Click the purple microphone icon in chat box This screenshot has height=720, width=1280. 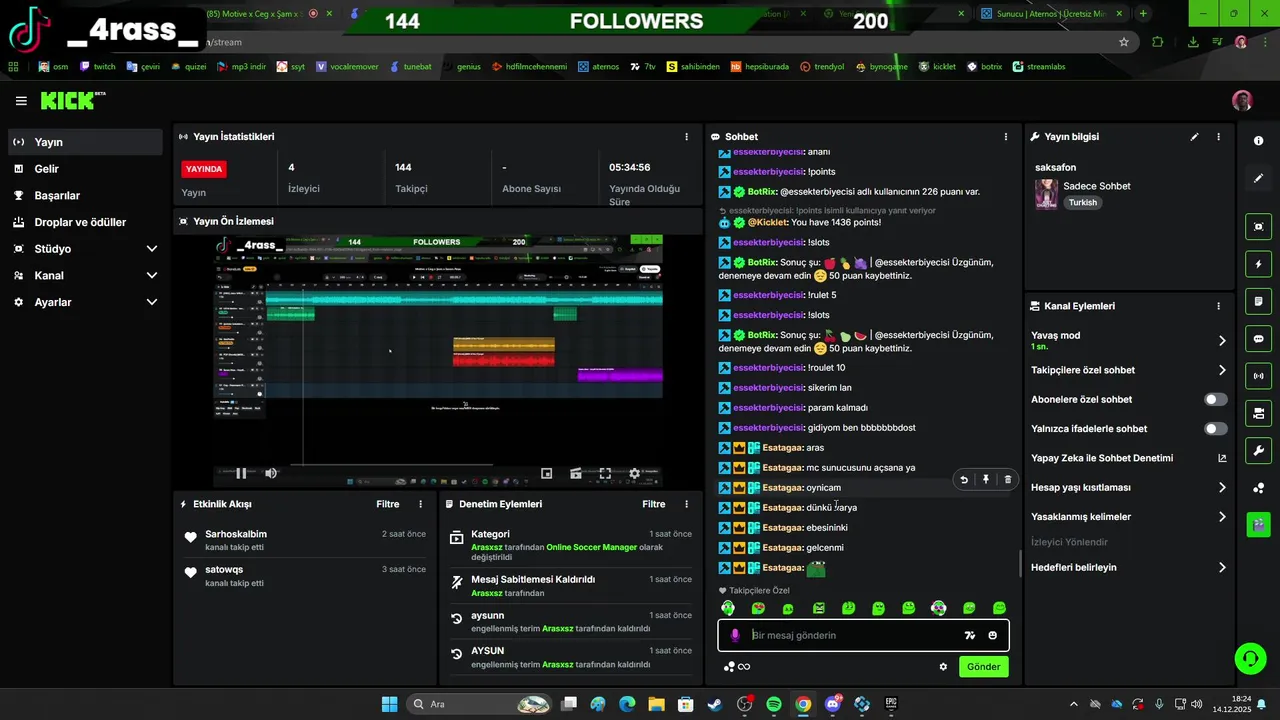(x=735, y=635)
